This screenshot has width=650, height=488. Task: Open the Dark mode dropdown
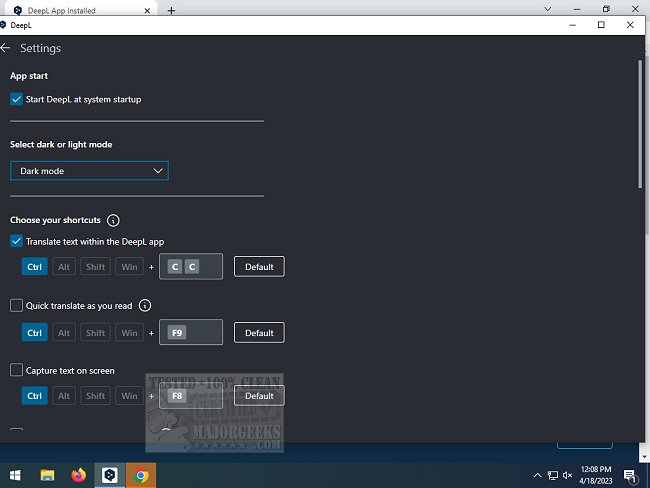89,171
